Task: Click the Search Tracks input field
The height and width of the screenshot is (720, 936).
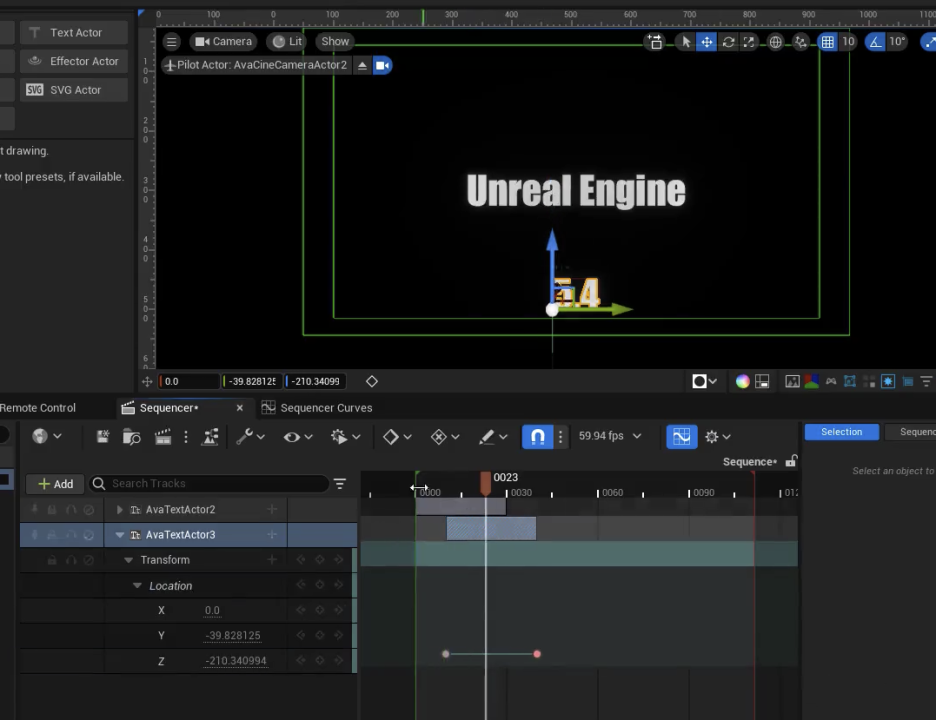Action: (215, 484)
